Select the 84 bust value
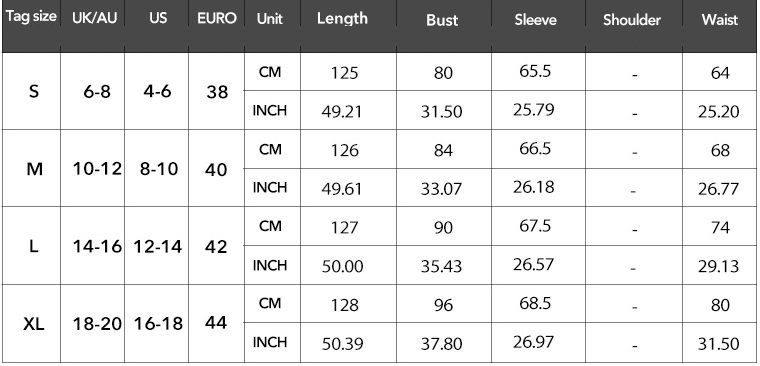 tap(443, 150)
